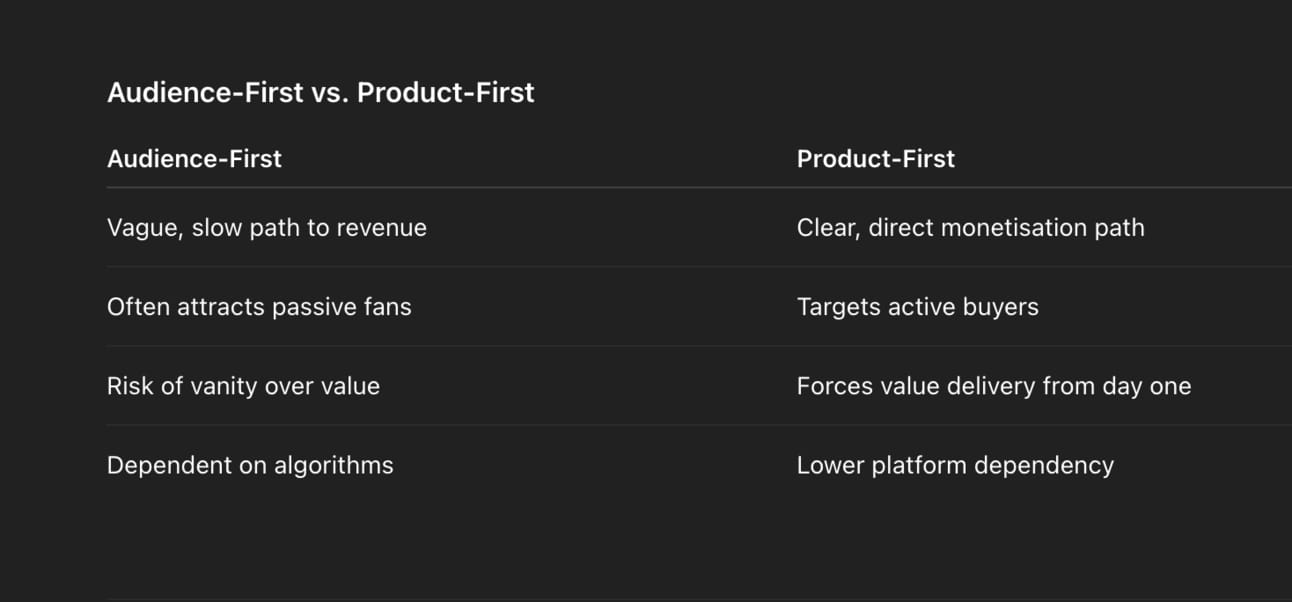Click the 'Targets active buyers' cell
Viewport: 1292px width, 602px height.
[x=917, y=307]
